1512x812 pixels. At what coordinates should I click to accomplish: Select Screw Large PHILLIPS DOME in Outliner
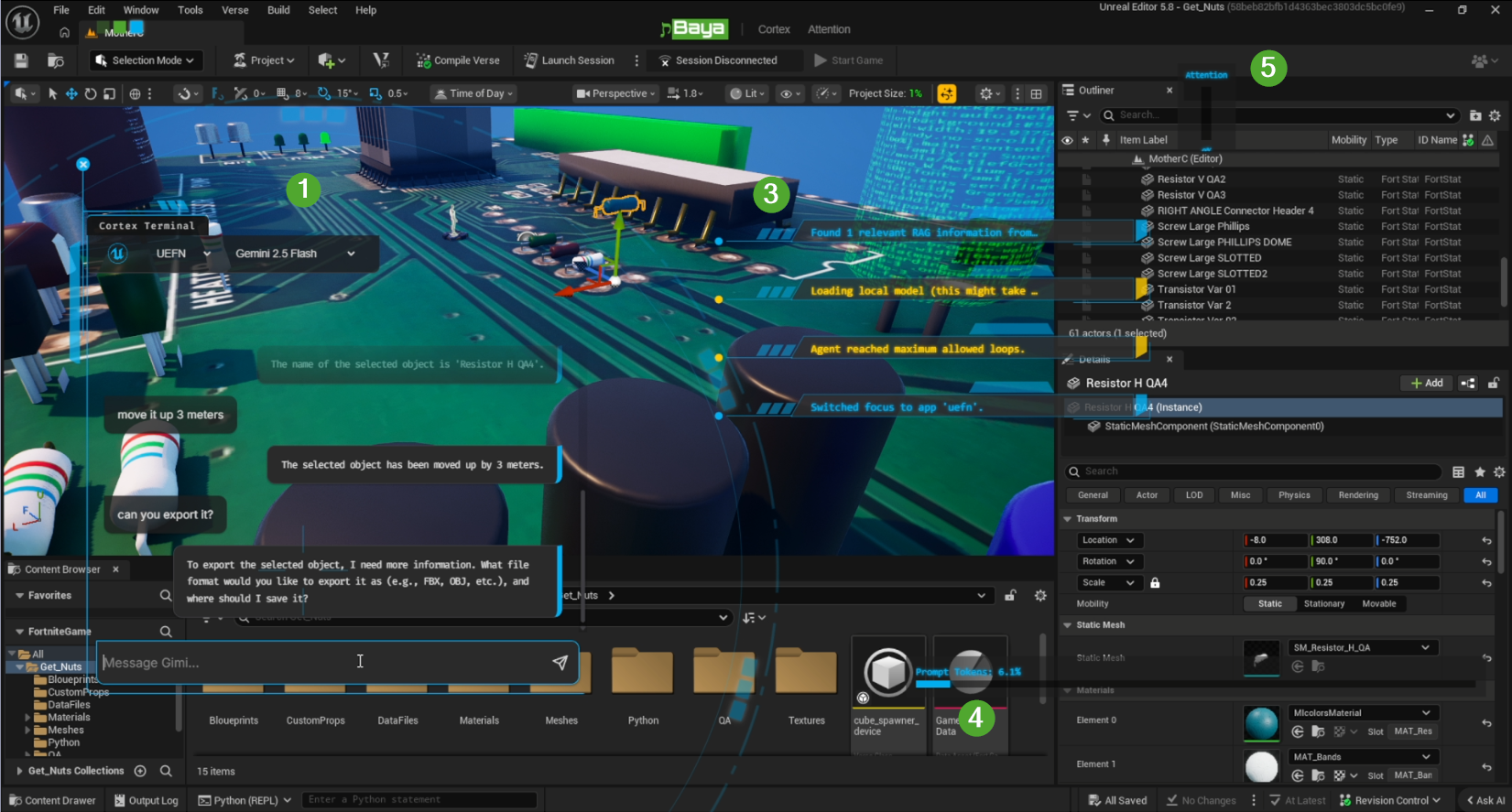point(1224,243)
